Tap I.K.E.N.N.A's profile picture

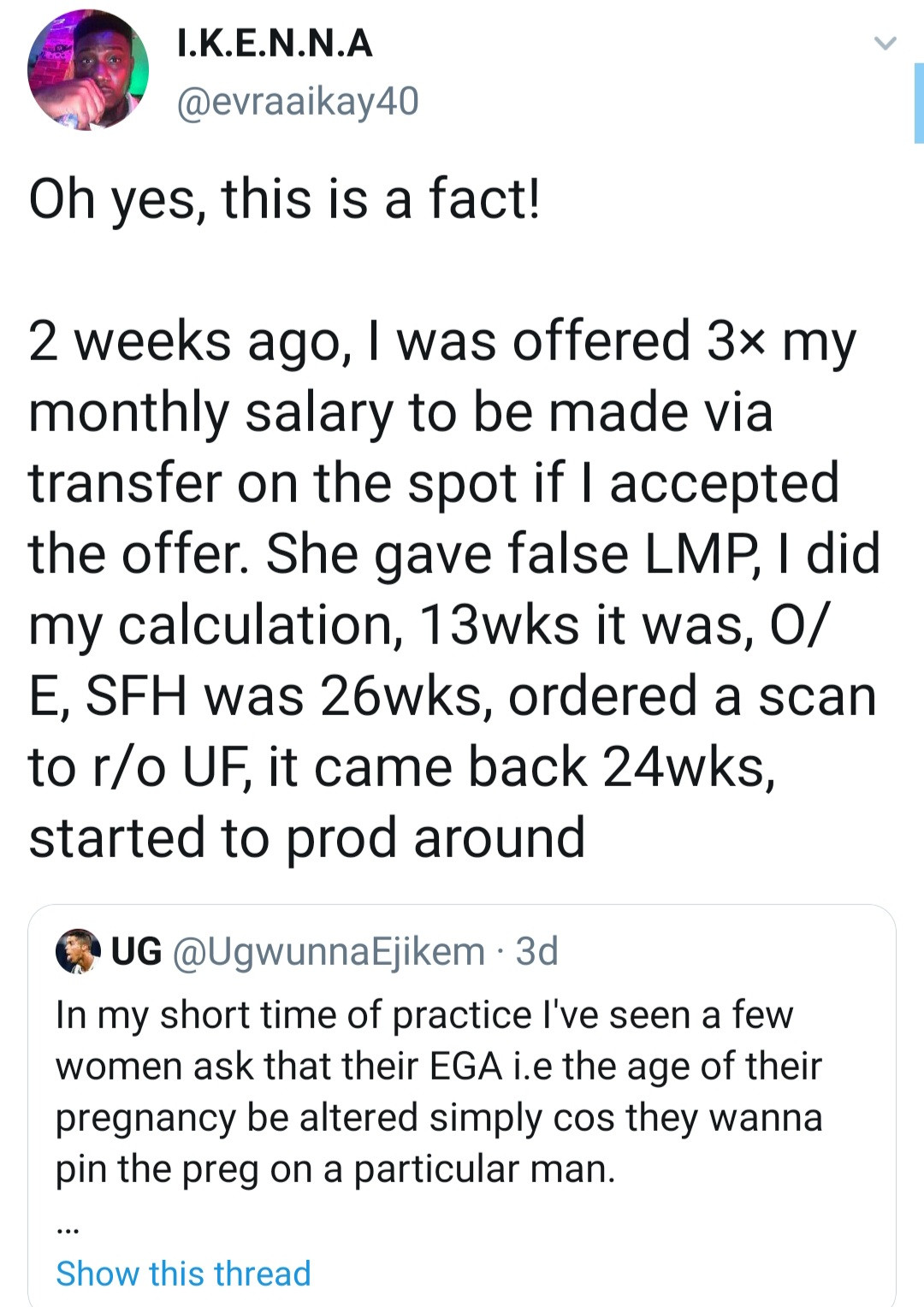click(87, 70)
